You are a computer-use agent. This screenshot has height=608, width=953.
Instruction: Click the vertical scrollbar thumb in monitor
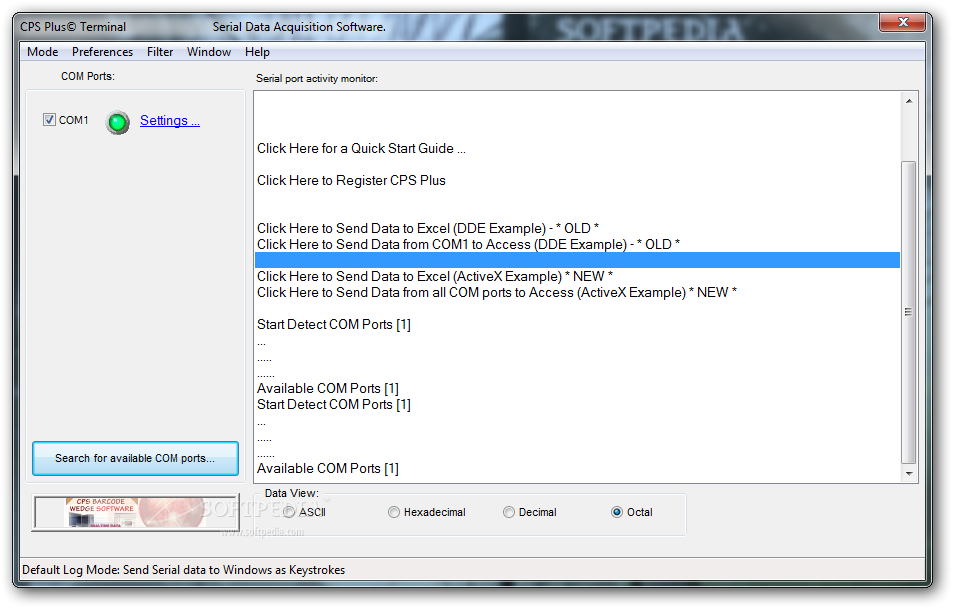pos(909,312)
